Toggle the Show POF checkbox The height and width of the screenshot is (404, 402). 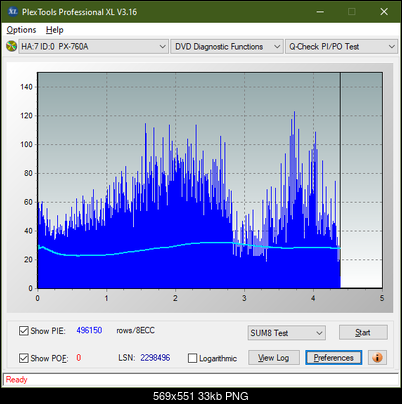(23, 358)
